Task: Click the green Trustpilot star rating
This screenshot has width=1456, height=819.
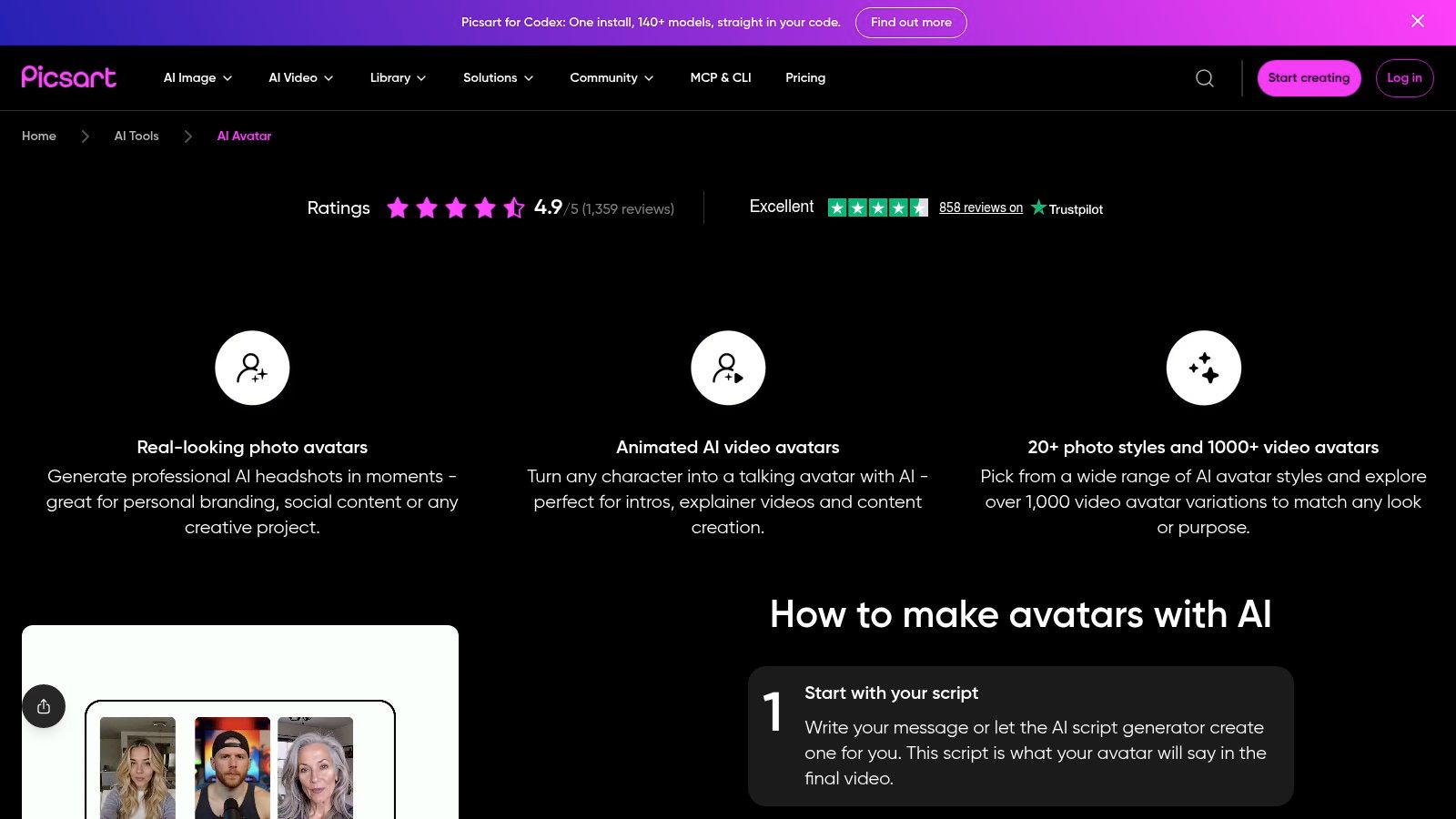Action: point(877,207)
